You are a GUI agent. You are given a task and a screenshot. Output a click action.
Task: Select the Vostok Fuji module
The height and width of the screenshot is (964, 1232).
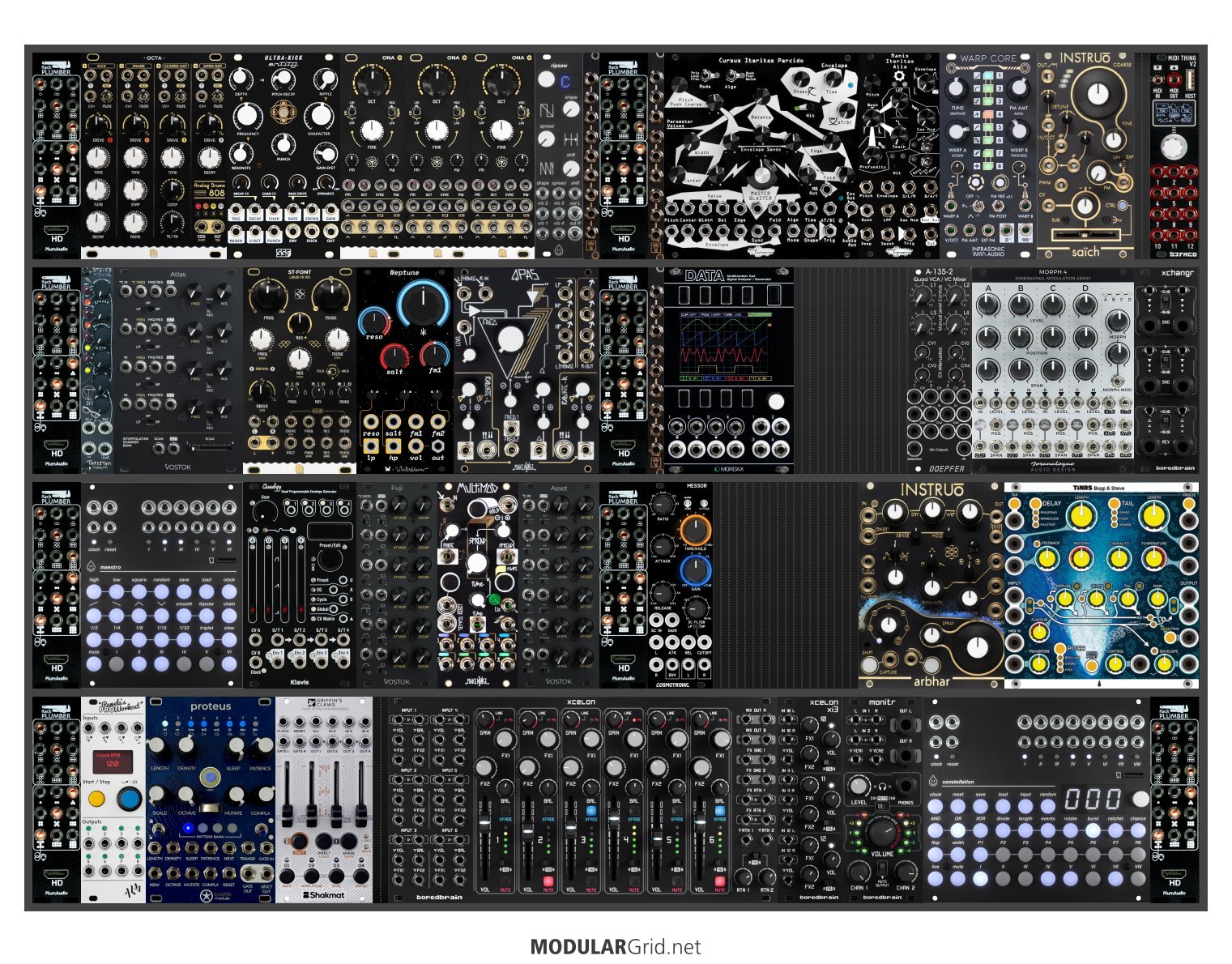397,585
